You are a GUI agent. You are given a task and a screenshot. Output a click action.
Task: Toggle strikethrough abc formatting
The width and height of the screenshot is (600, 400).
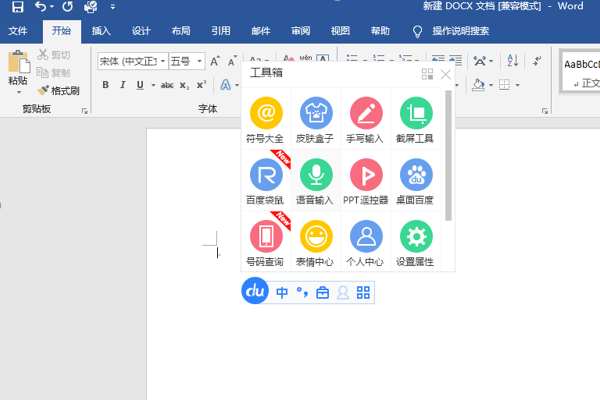click(167, 85)
